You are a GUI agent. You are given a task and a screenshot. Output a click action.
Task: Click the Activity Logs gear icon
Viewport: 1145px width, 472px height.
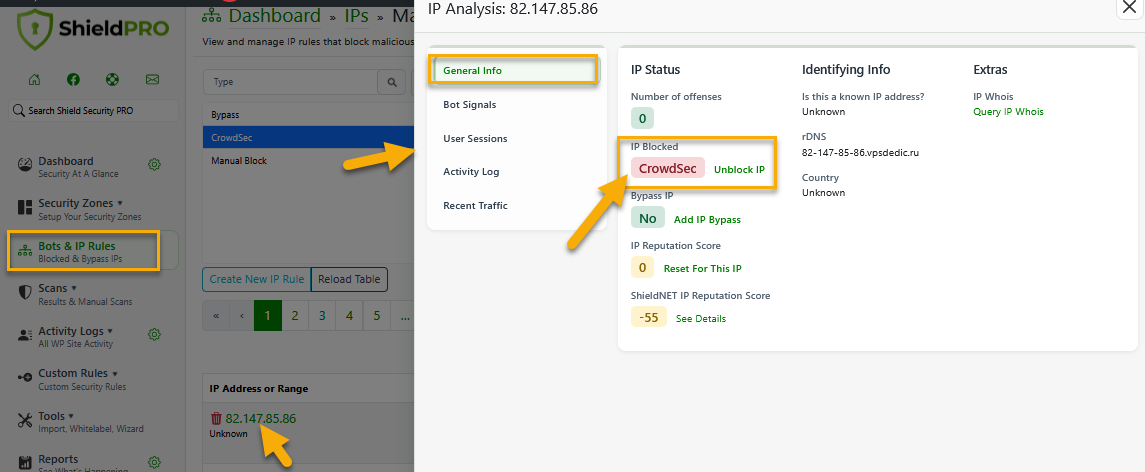point(154,335)
